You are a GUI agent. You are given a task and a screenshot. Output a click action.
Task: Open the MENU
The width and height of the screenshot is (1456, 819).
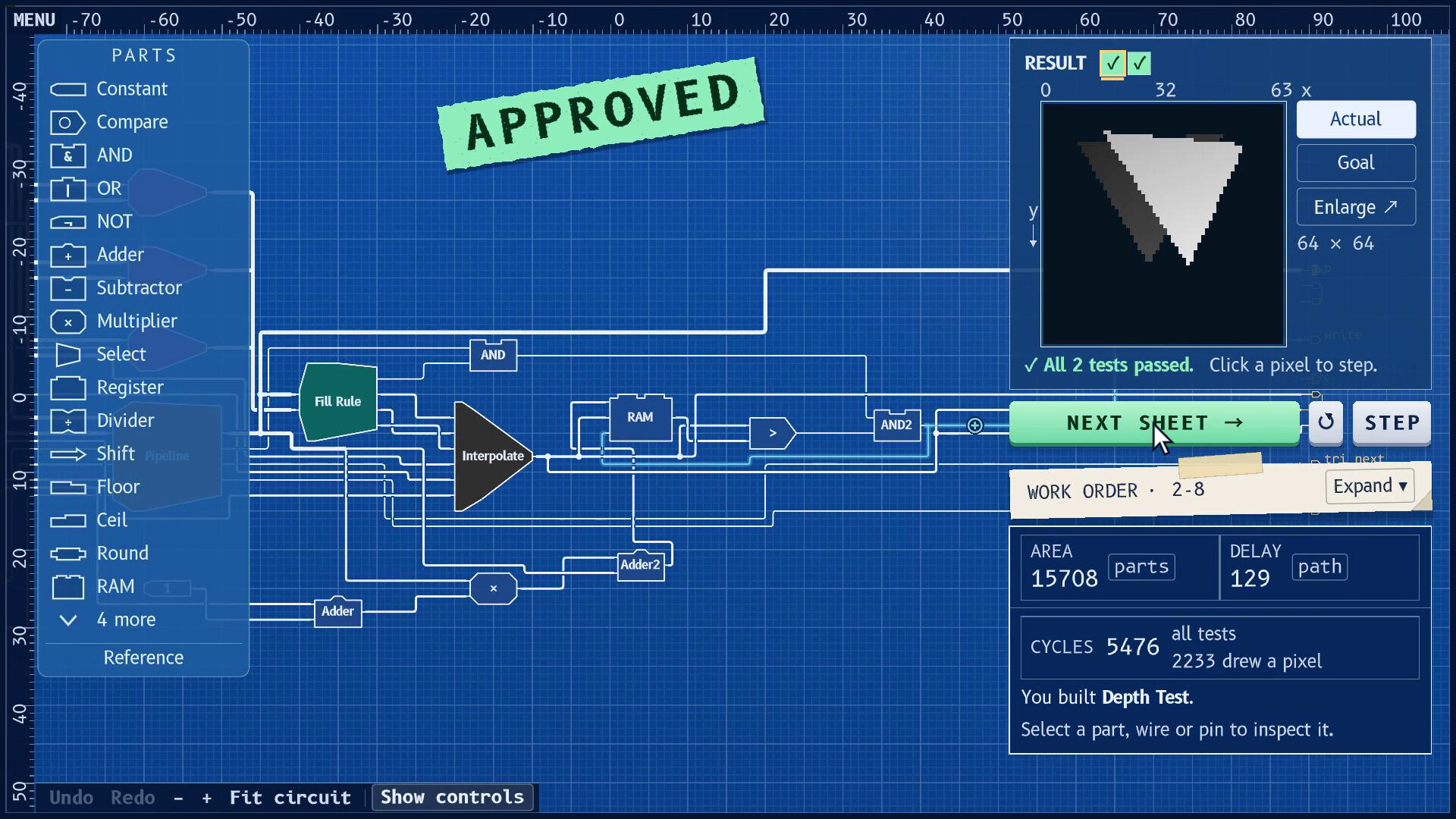click(x=34, y=20)
